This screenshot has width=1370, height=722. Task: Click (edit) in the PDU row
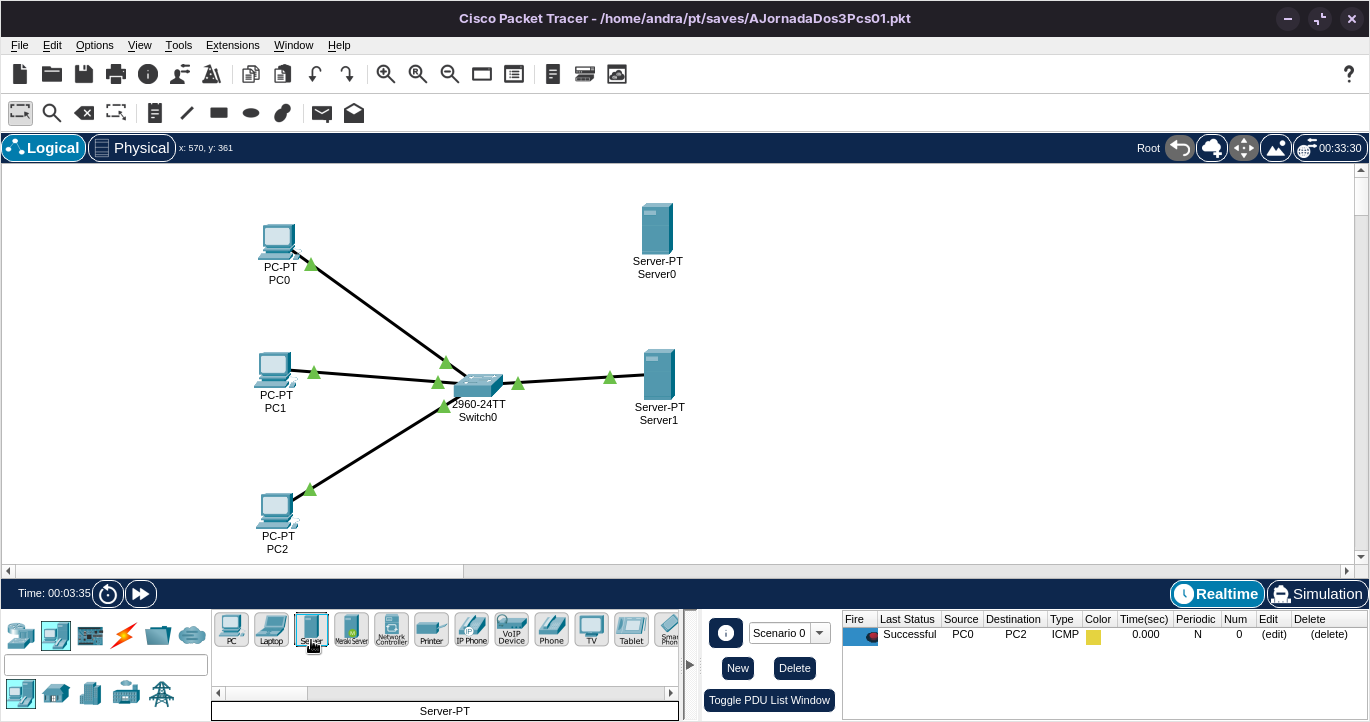point(1274,634)
